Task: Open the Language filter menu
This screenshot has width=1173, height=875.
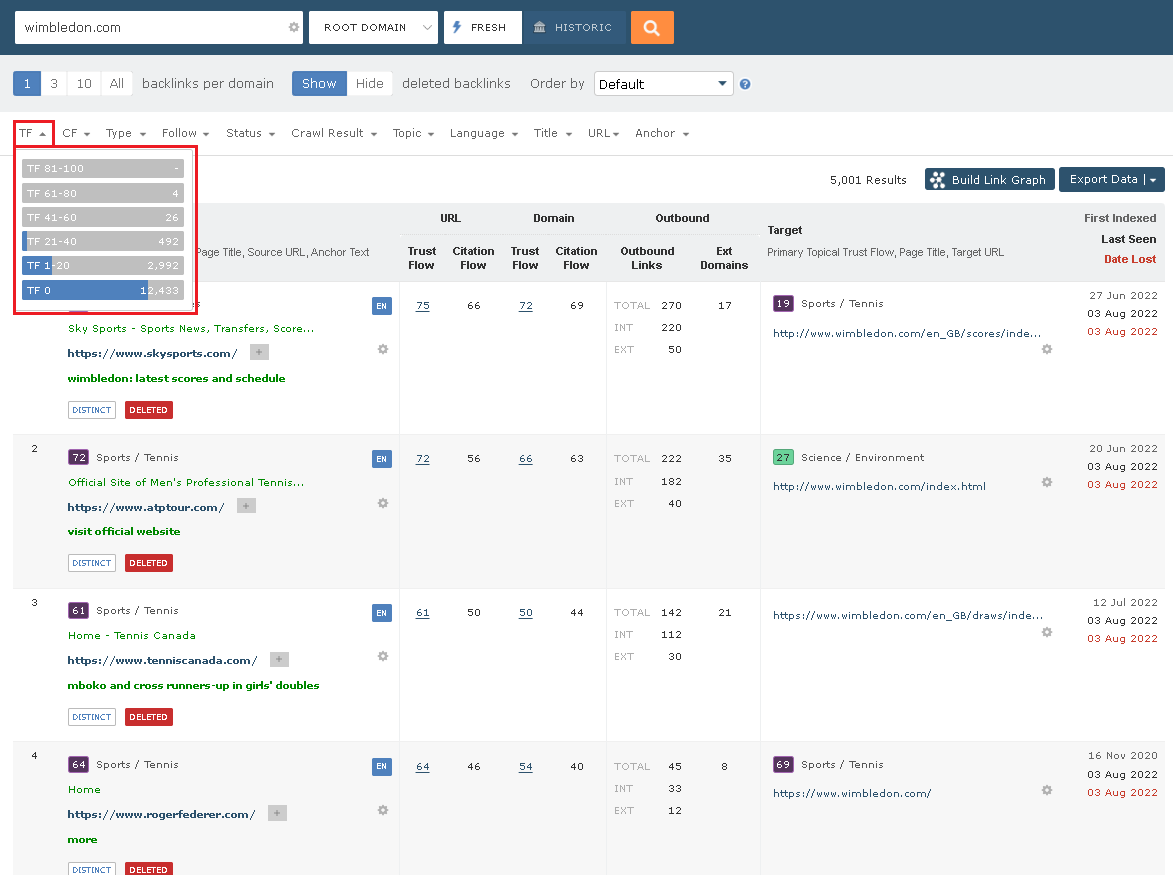Action: pos(483,133)
